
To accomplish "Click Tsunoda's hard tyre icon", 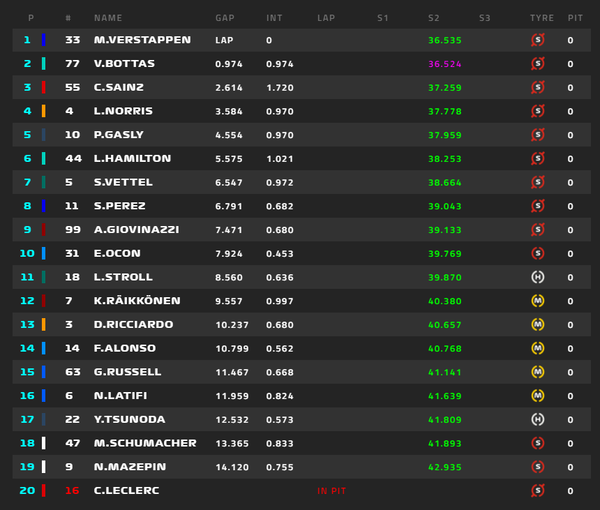I will [538, 419].
